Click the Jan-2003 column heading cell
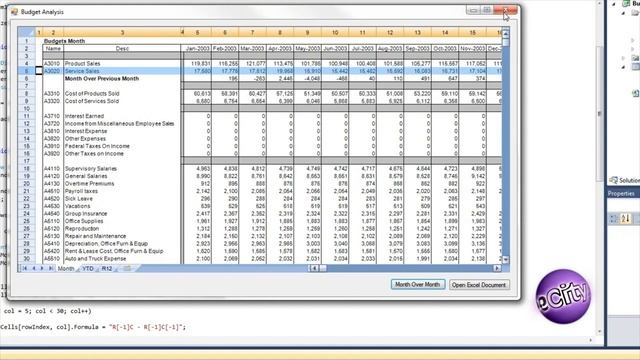 198,49
